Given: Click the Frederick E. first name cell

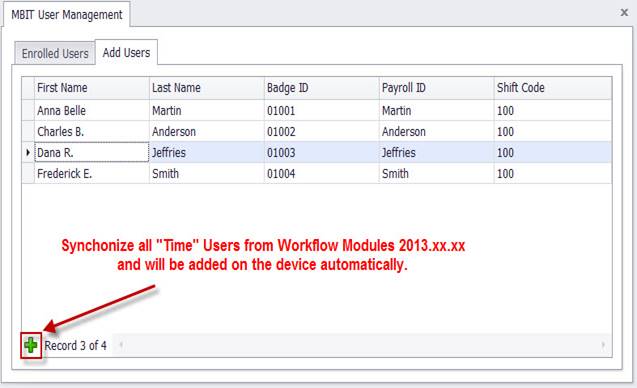Looking at the screenshot, I should (92, 173).
